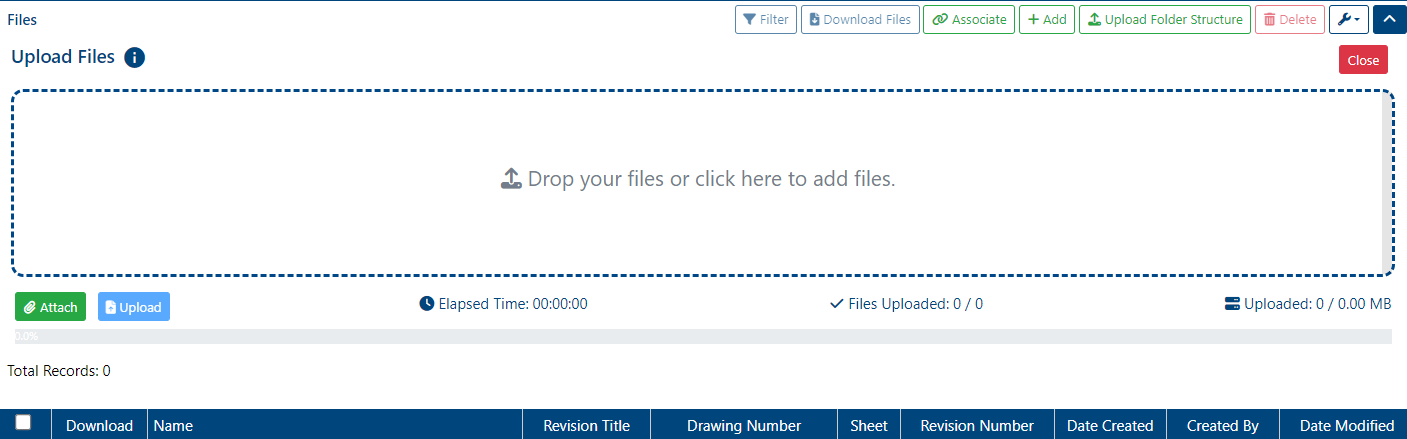This screenshot has height=439, width=1407.
Task: Sort by Revision Number column
Action: tap(977, 425)
